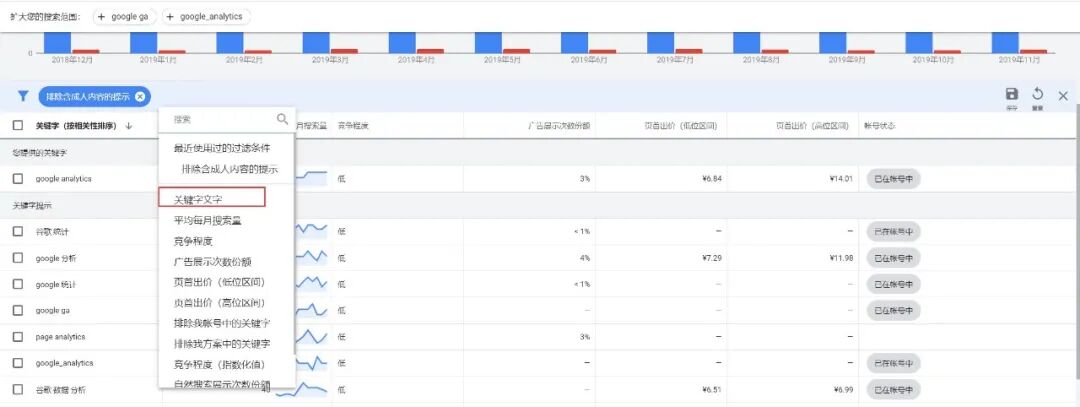
Task: Choose 页首出价（低位区间）in the filter dropdown list
Action: (219, 282)
